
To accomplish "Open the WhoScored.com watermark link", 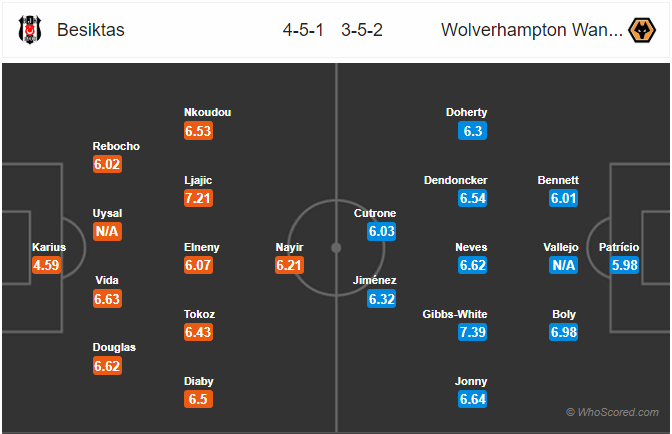I will click(x=612, y=412).
